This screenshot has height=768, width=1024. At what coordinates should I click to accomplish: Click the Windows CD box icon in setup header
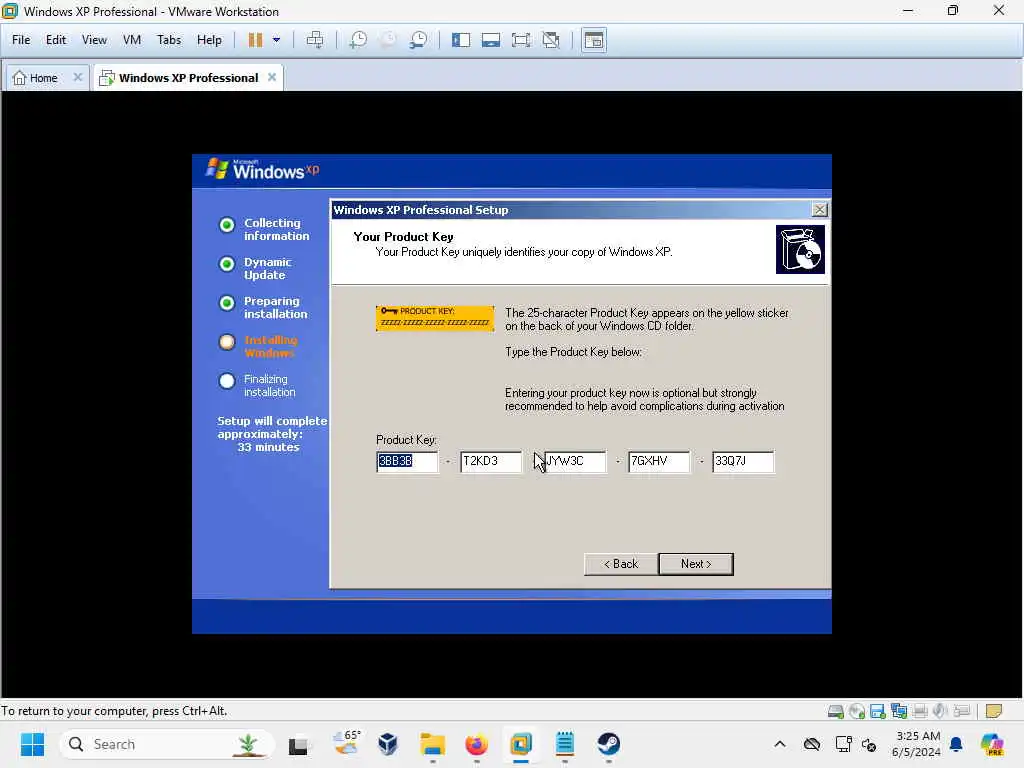click(800, 249)
